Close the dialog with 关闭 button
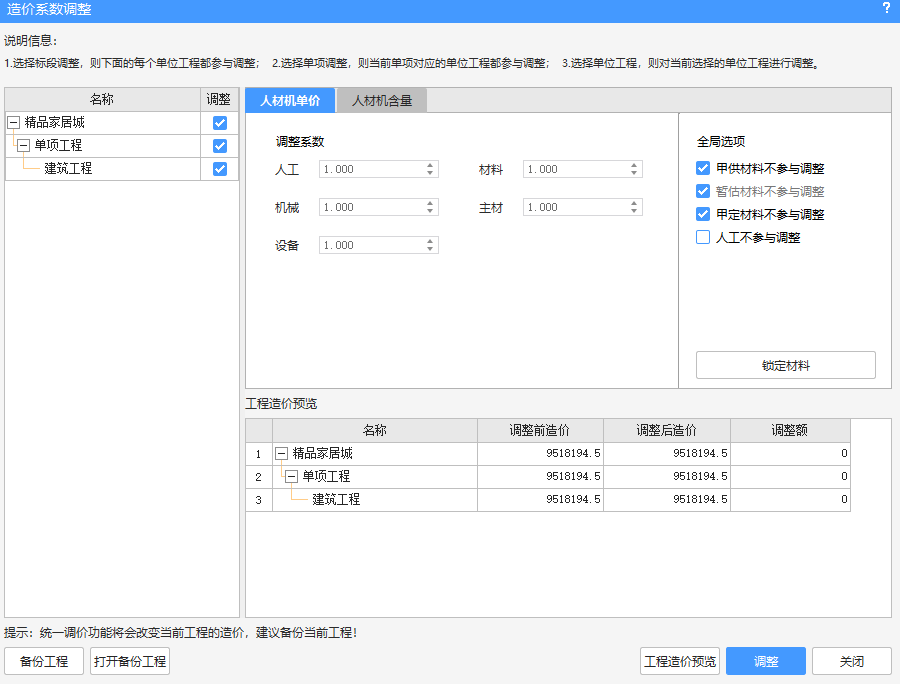Viewport: 900px width, 684px height. pyautogui.click(x=852, y=661)
